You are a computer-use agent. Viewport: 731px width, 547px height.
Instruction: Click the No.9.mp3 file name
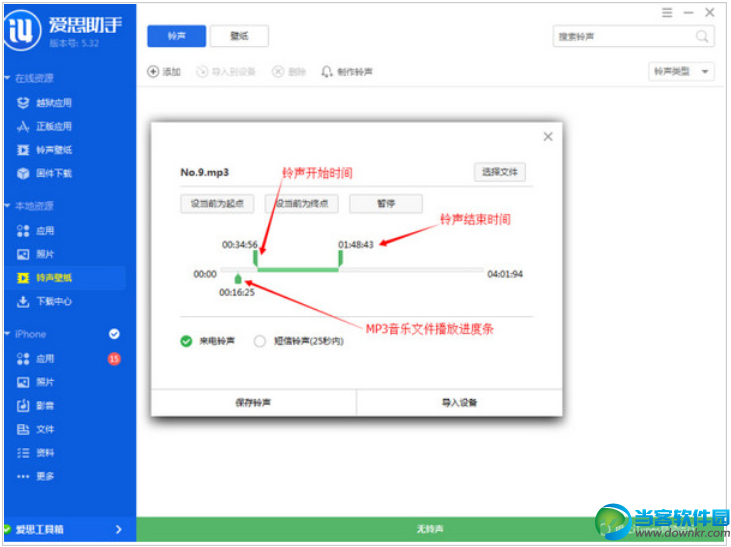pos(205,173)
